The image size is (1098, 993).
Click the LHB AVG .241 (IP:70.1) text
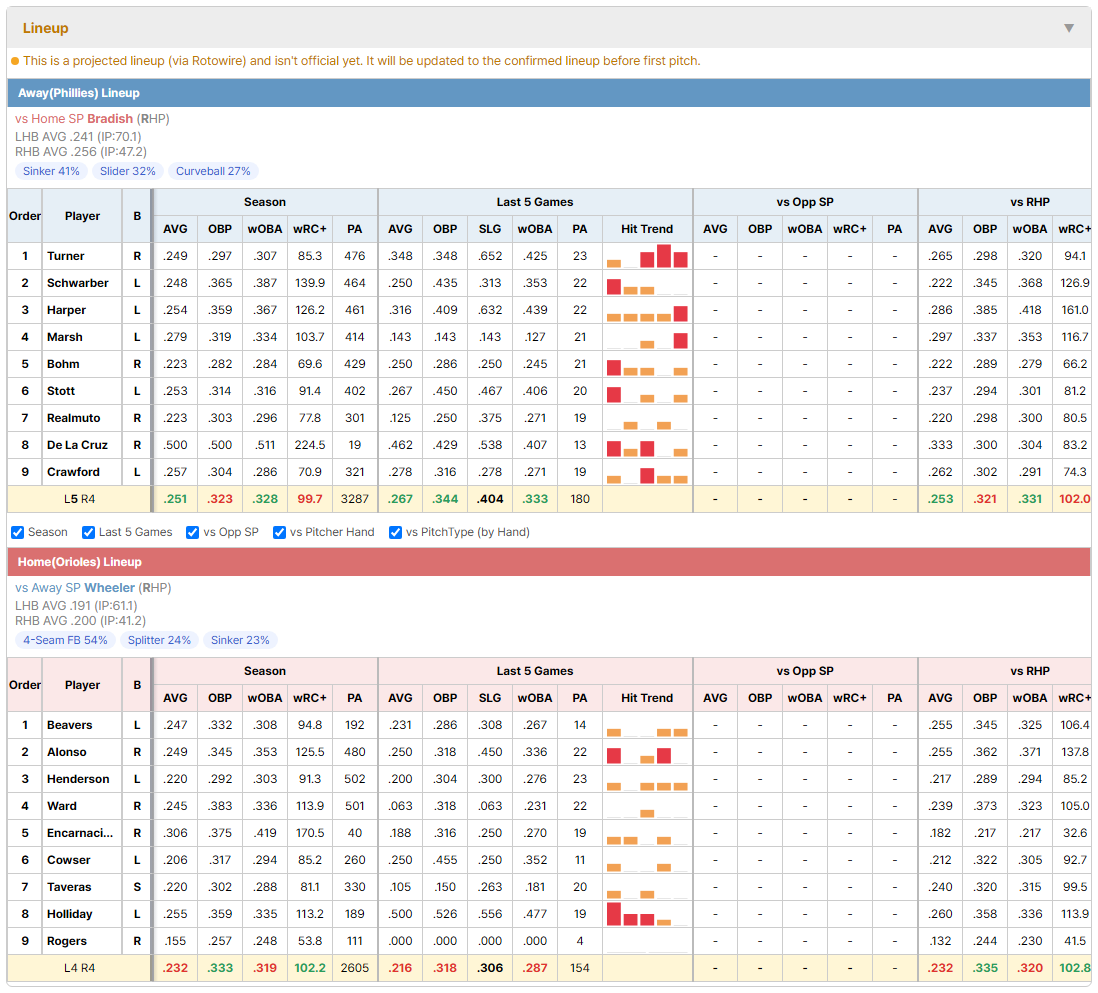pyautogui.click(x=78, y=137)
